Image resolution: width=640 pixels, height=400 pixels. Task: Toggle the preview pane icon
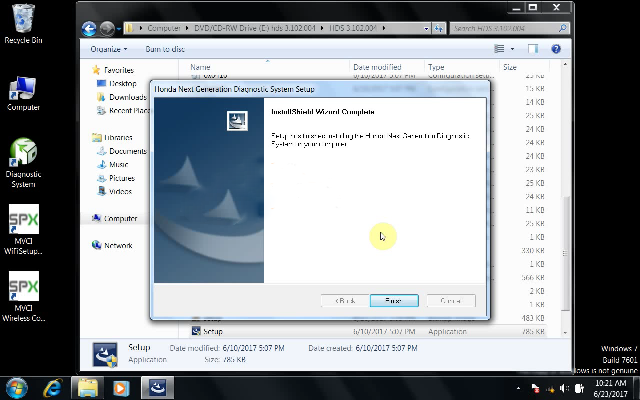coord(533,49)
